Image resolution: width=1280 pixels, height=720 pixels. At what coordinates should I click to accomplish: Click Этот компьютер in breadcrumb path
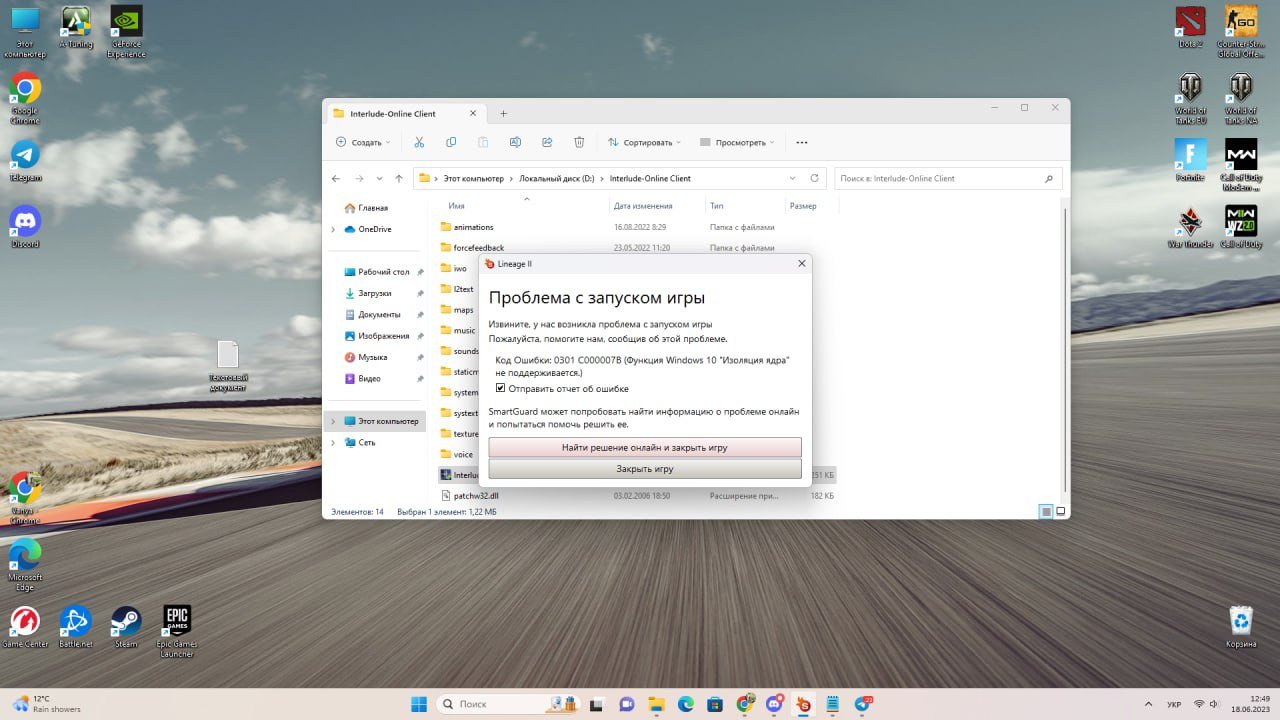(474, 178)
